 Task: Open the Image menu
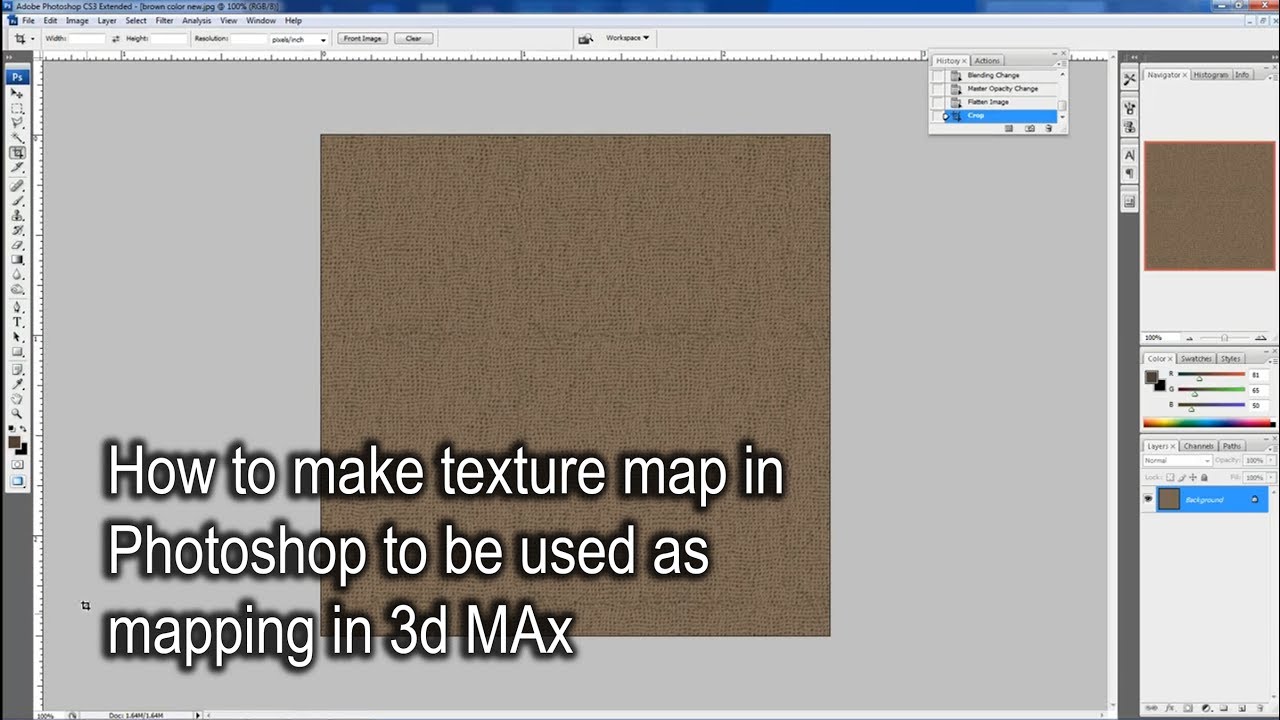pos(77,20)
